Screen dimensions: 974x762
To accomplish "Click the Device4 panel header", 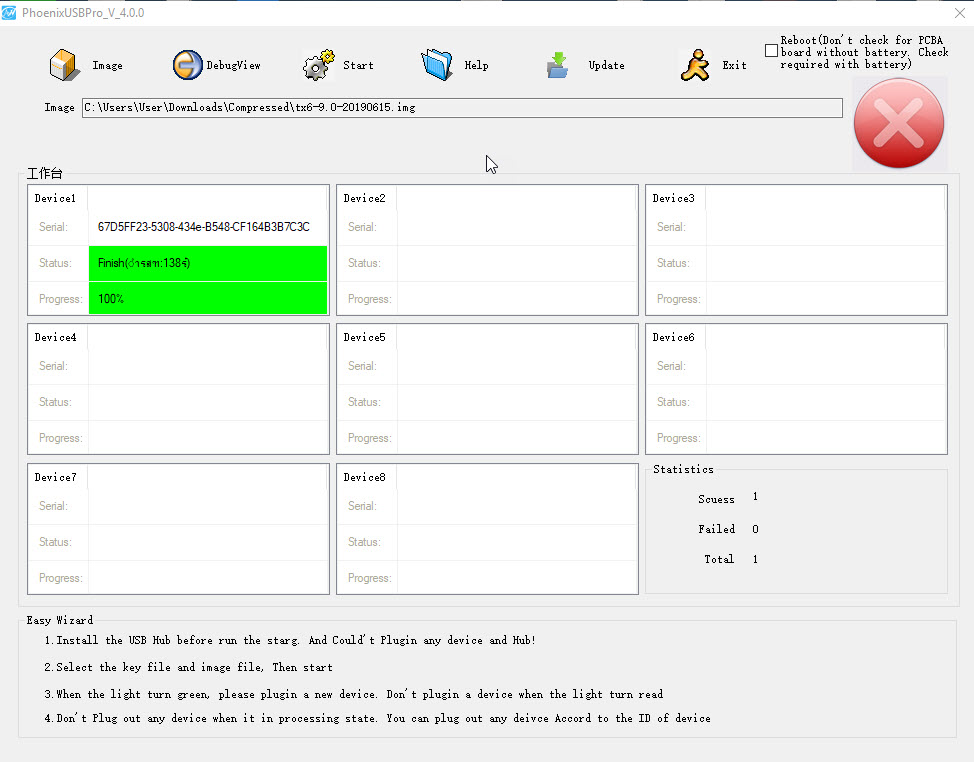I will tap(55, 337).
